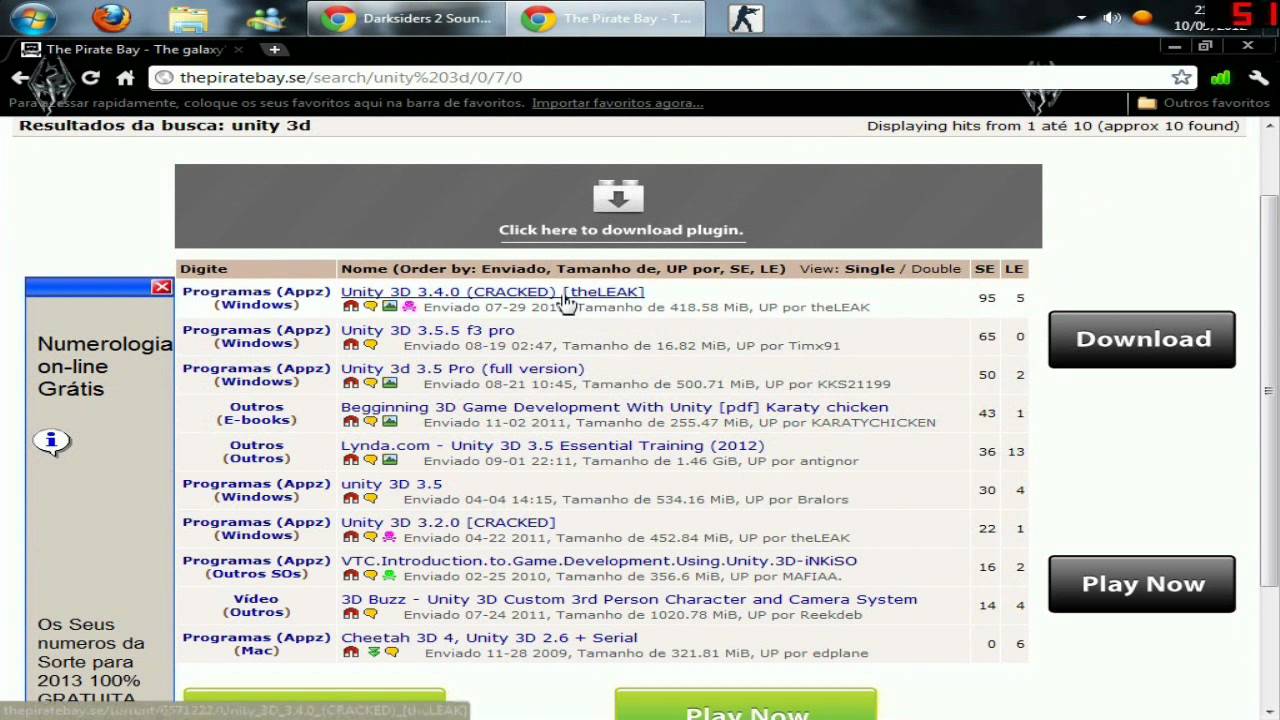Click the volume speaker icon in the tray
1280x720 pixels.
click(1111, 18)
